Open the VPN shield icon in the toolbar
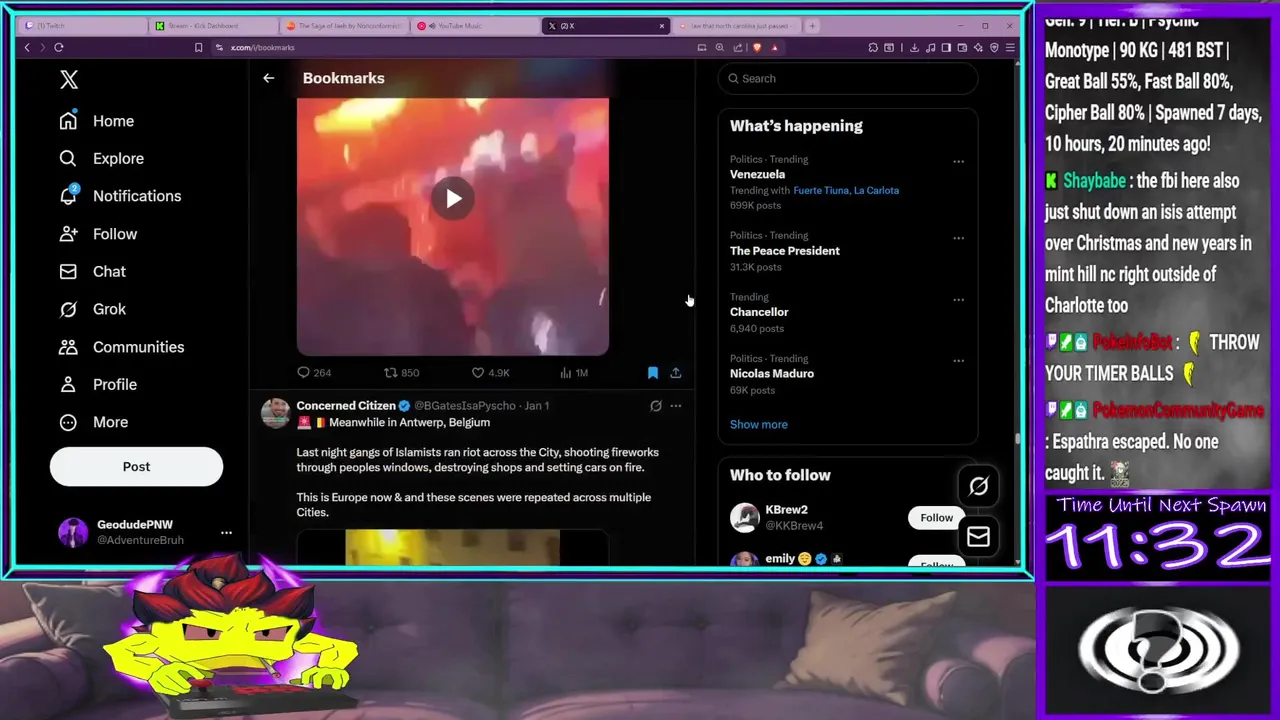Image resolution: width=1280 pixels, height=720 pixels. [994, 47]
